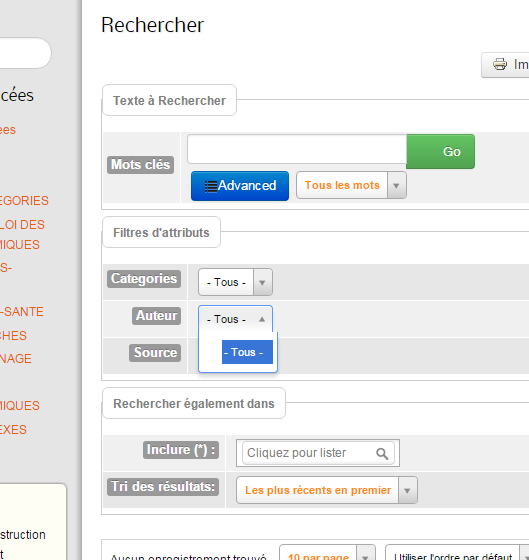
Task: Open Utiliser l'ordre par défaut dropdown
Action: tap(457, 552)
